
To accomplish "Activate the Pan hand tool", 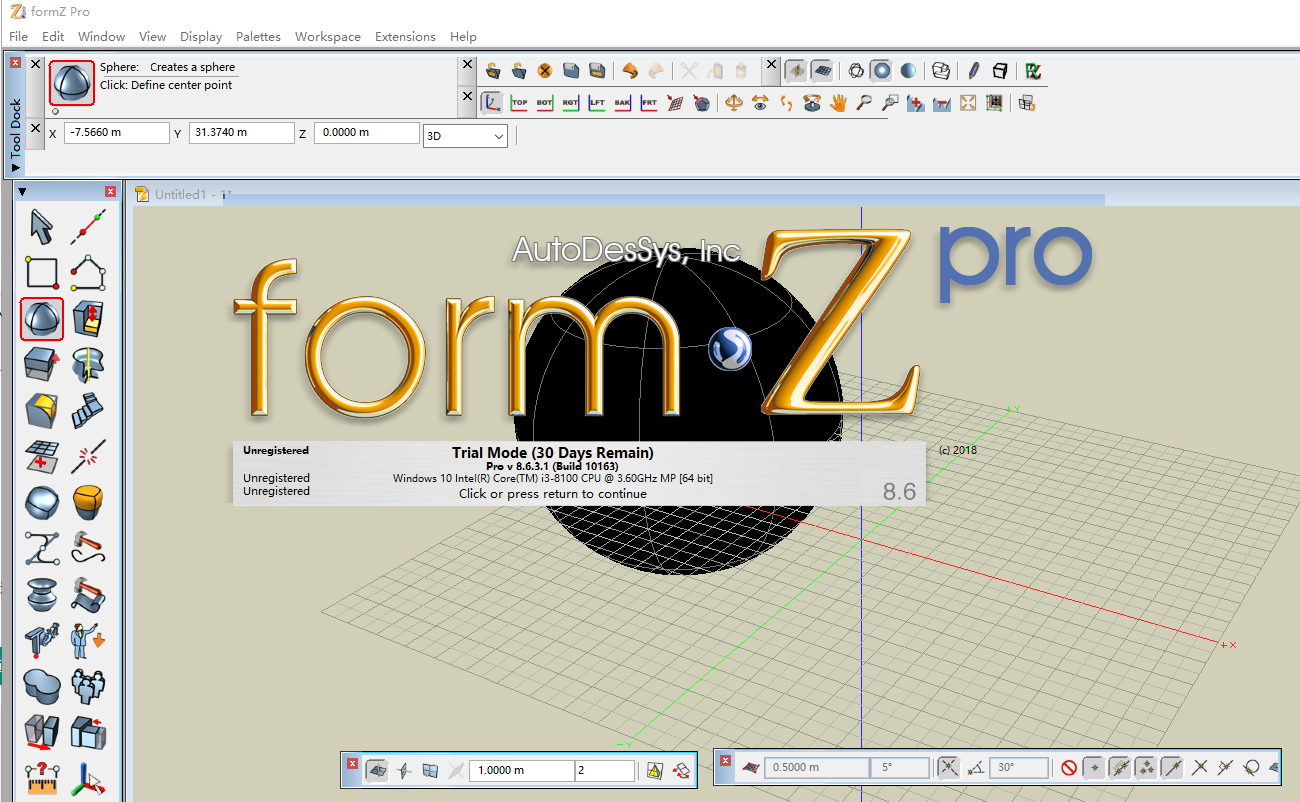I will pyautogui.click(x=838, y=102).
